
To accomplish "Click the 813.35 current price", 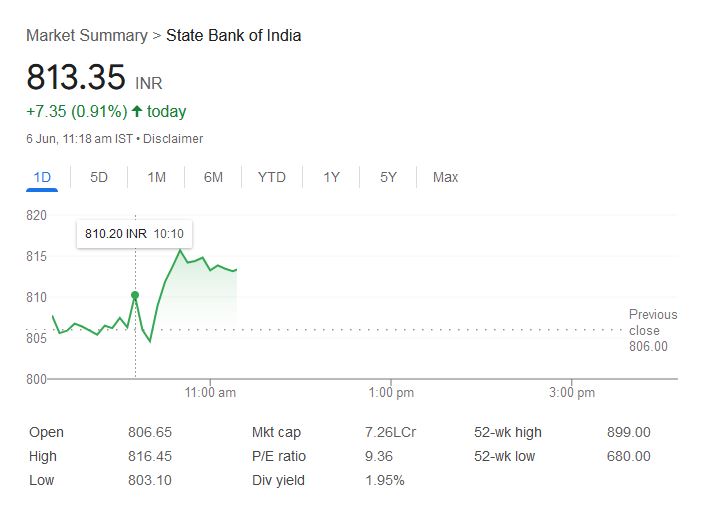I will [x=76, y=77].
